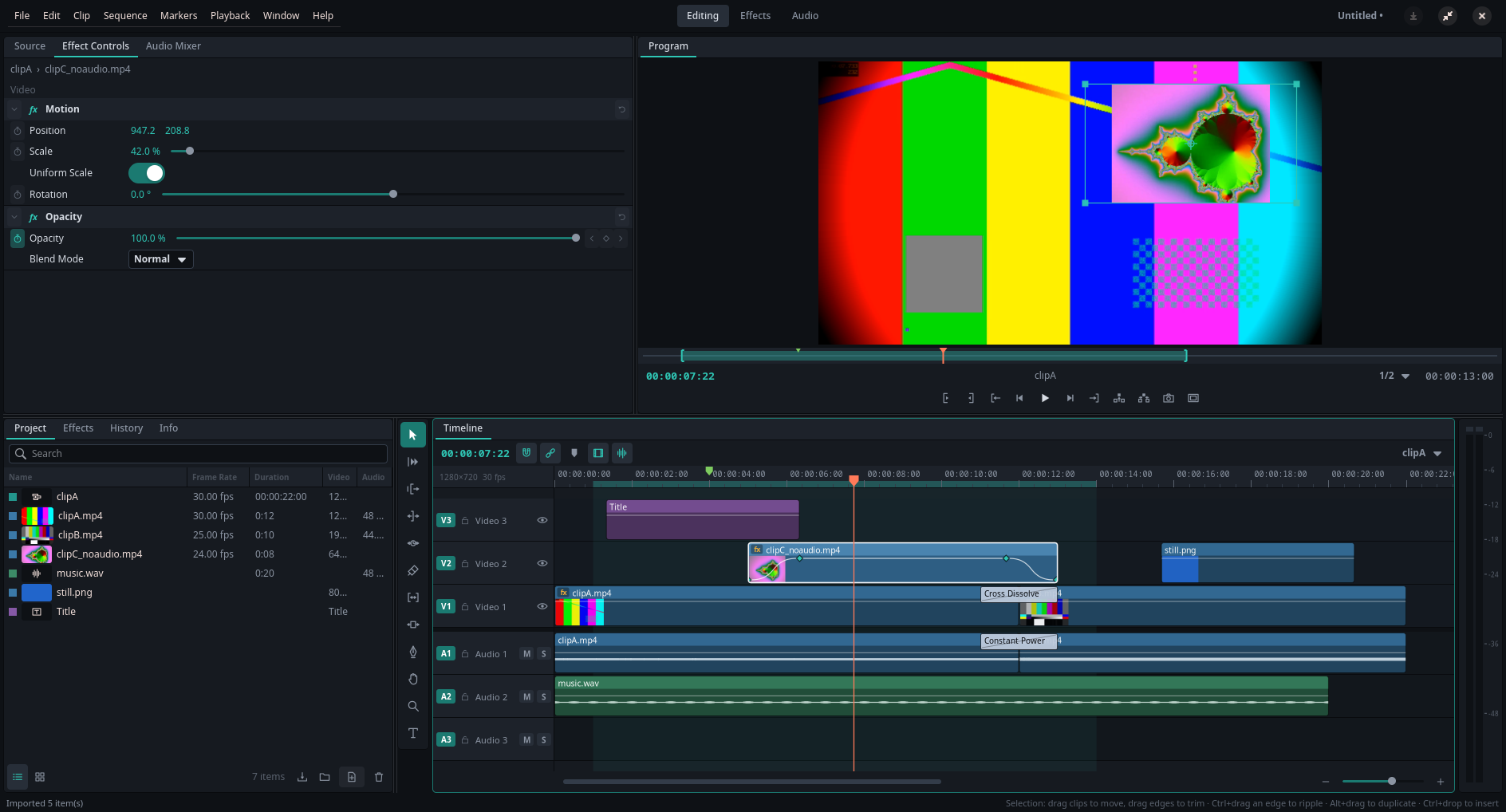Screen dimensions: 1506x812
Task: Adjust the Opacity slider in Effect Controls
Action: tap(376, 238)
